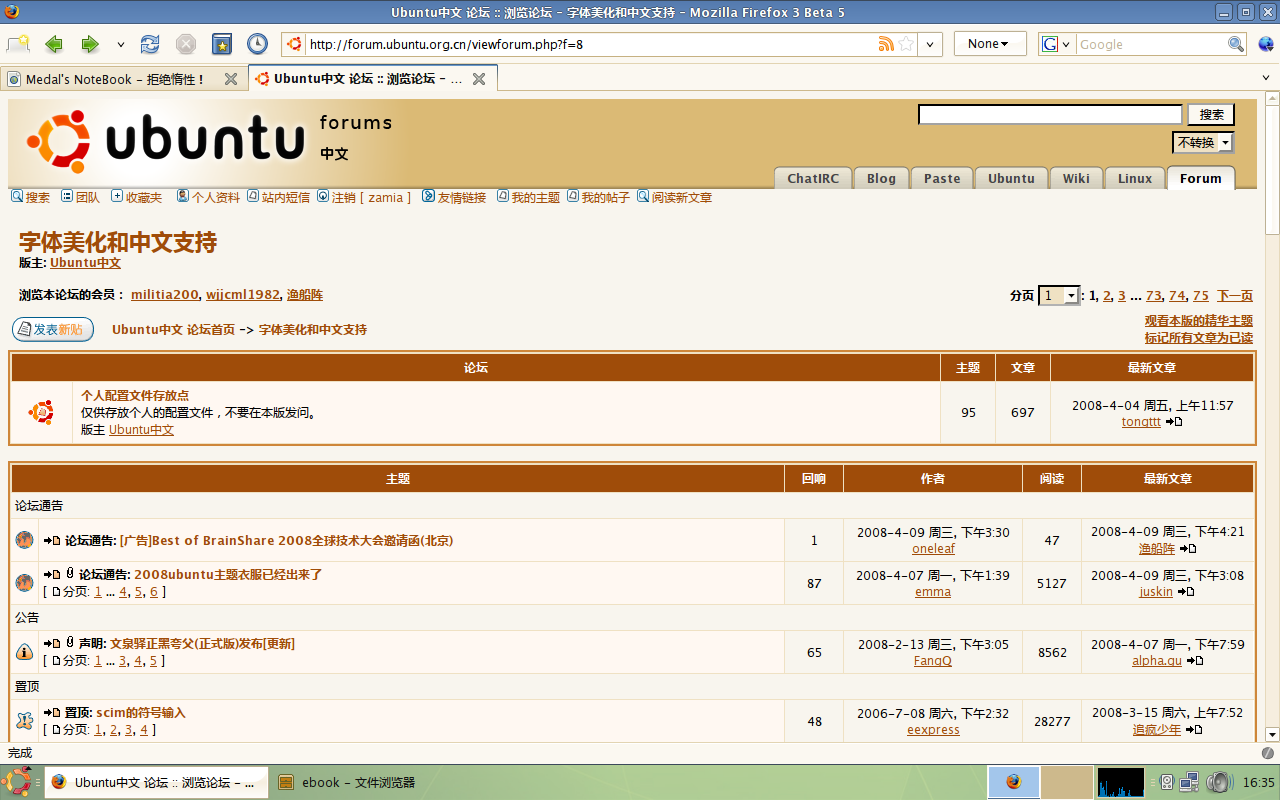This screenshot has height=800, width=1280.
Task: Click the globe icon beside search bar
Action: [1266, 44]
